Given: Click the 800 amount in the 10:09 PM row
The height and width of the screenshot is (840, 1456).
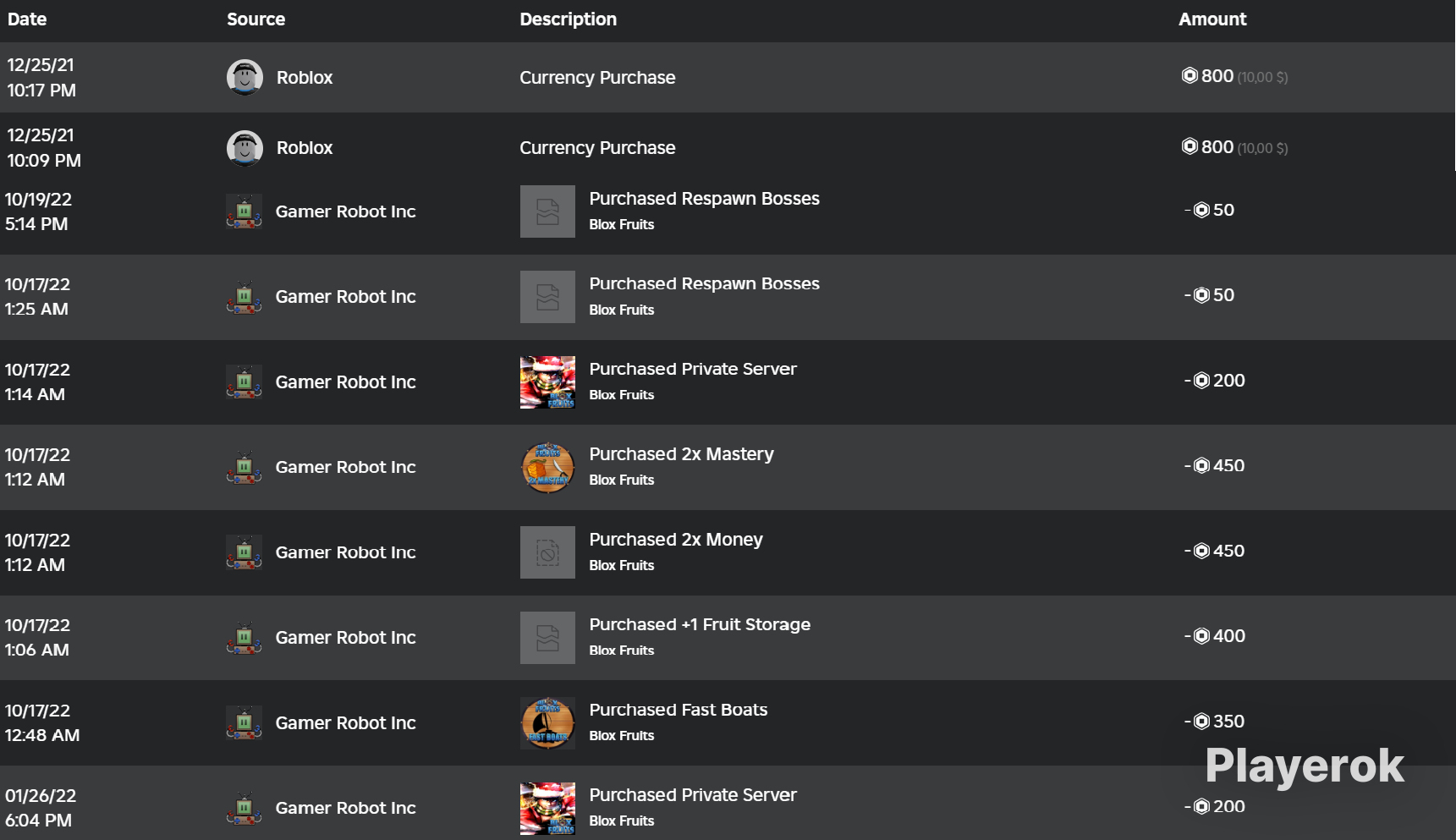Looking at the screenshot, I should [1217, 147].
